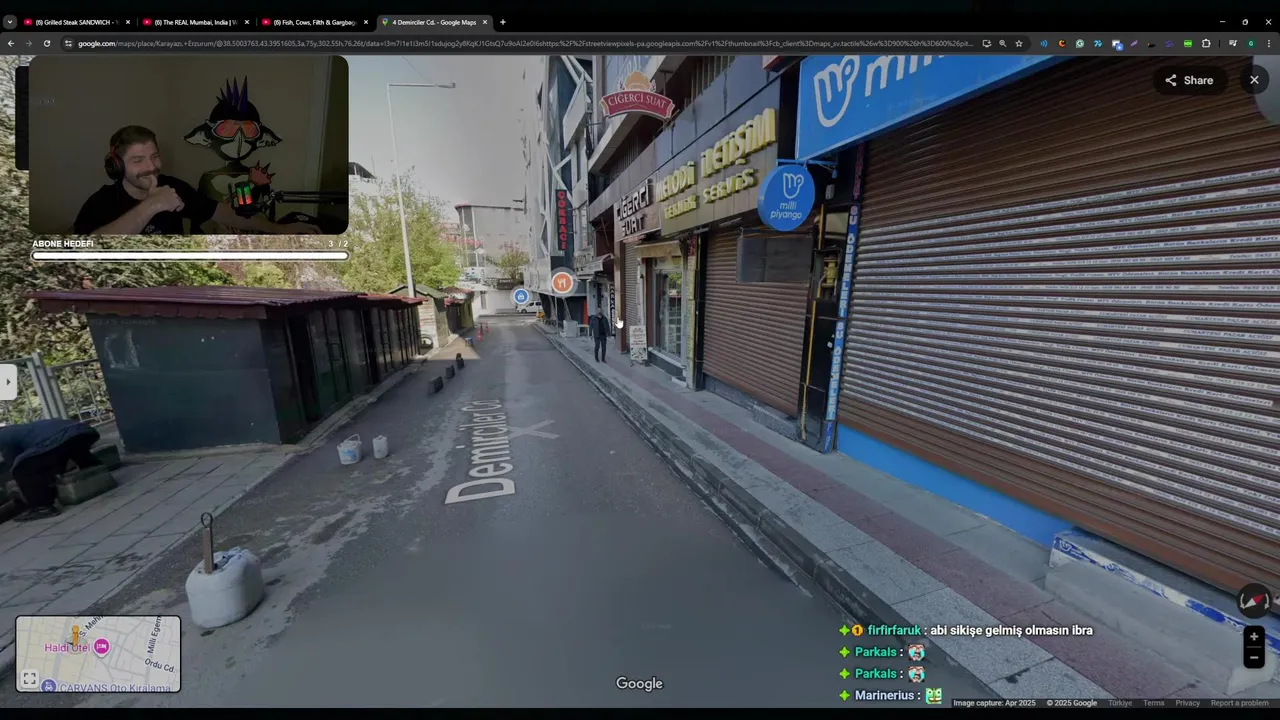Close the Google Maps tab
Viewport: 1280px width, 720px height.
click(485, 22)
